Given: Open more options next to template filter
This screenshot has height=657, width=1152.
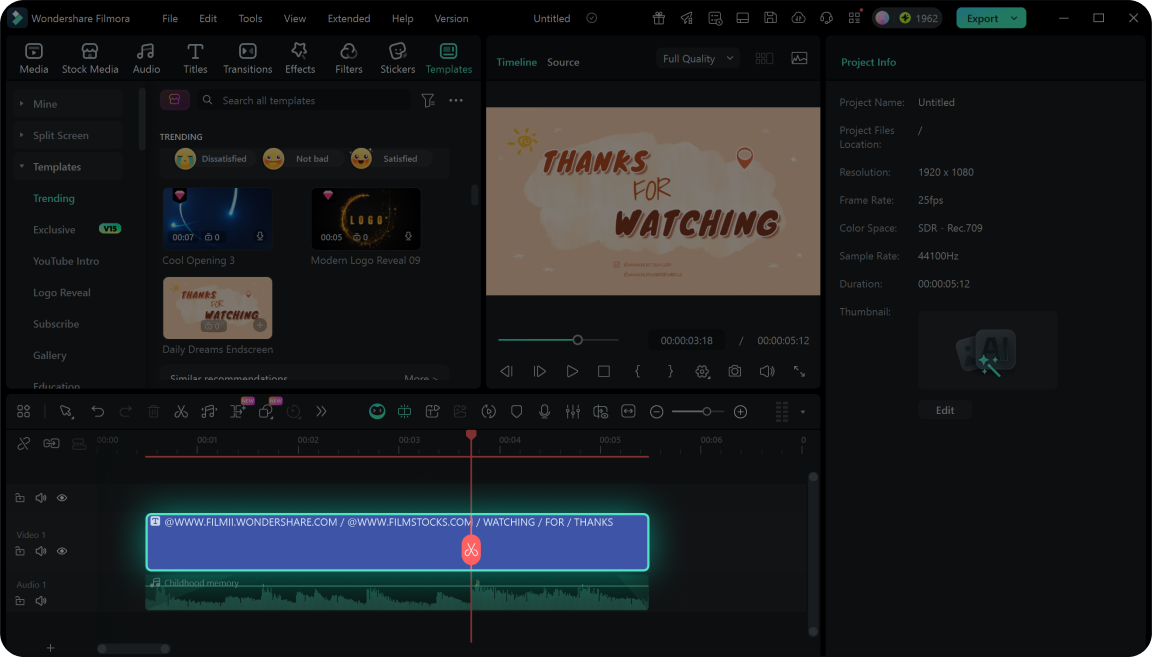Looking at the screenshot, I should tap(456, 101).
